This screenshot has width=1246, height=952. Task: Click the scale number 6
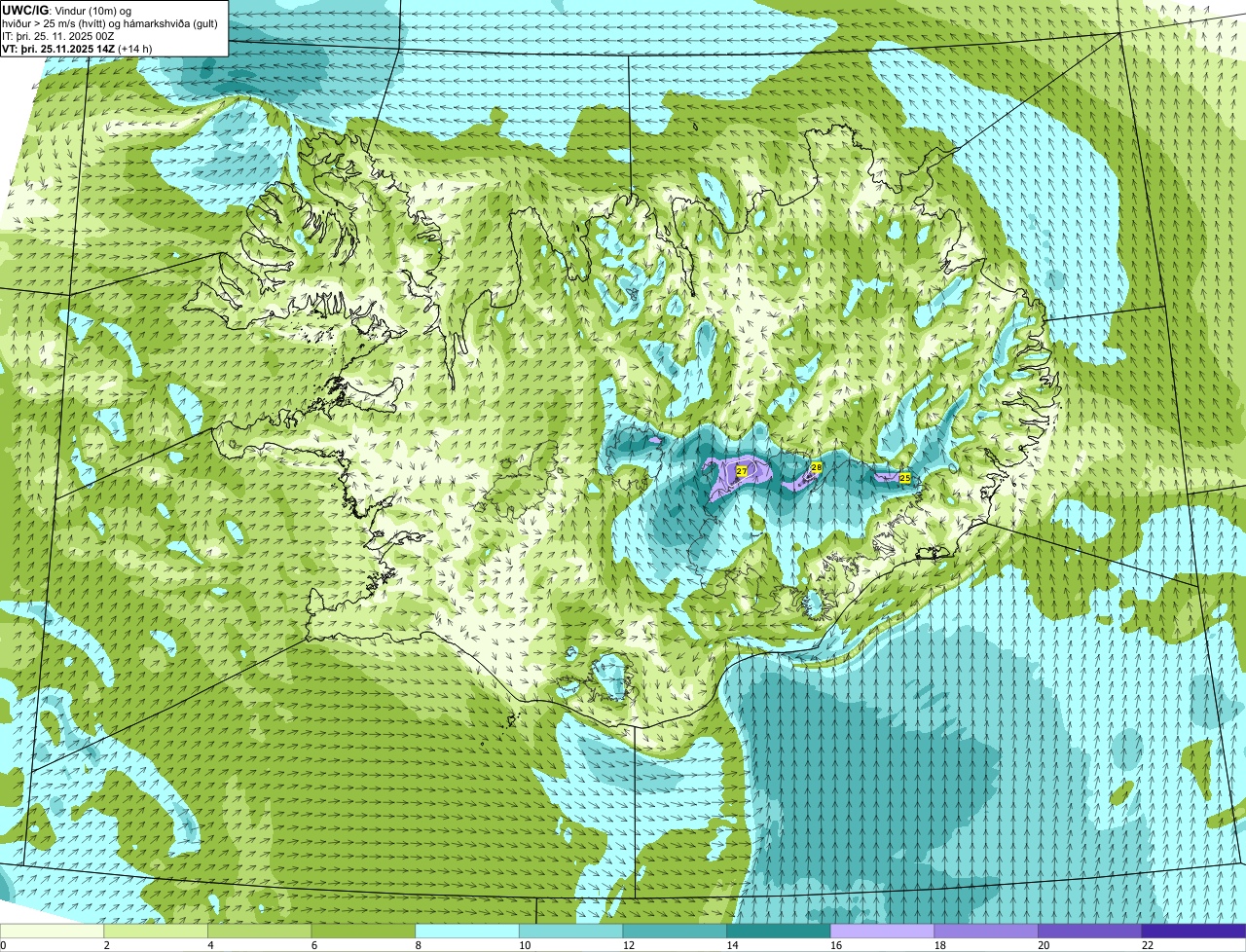point(313,945)
